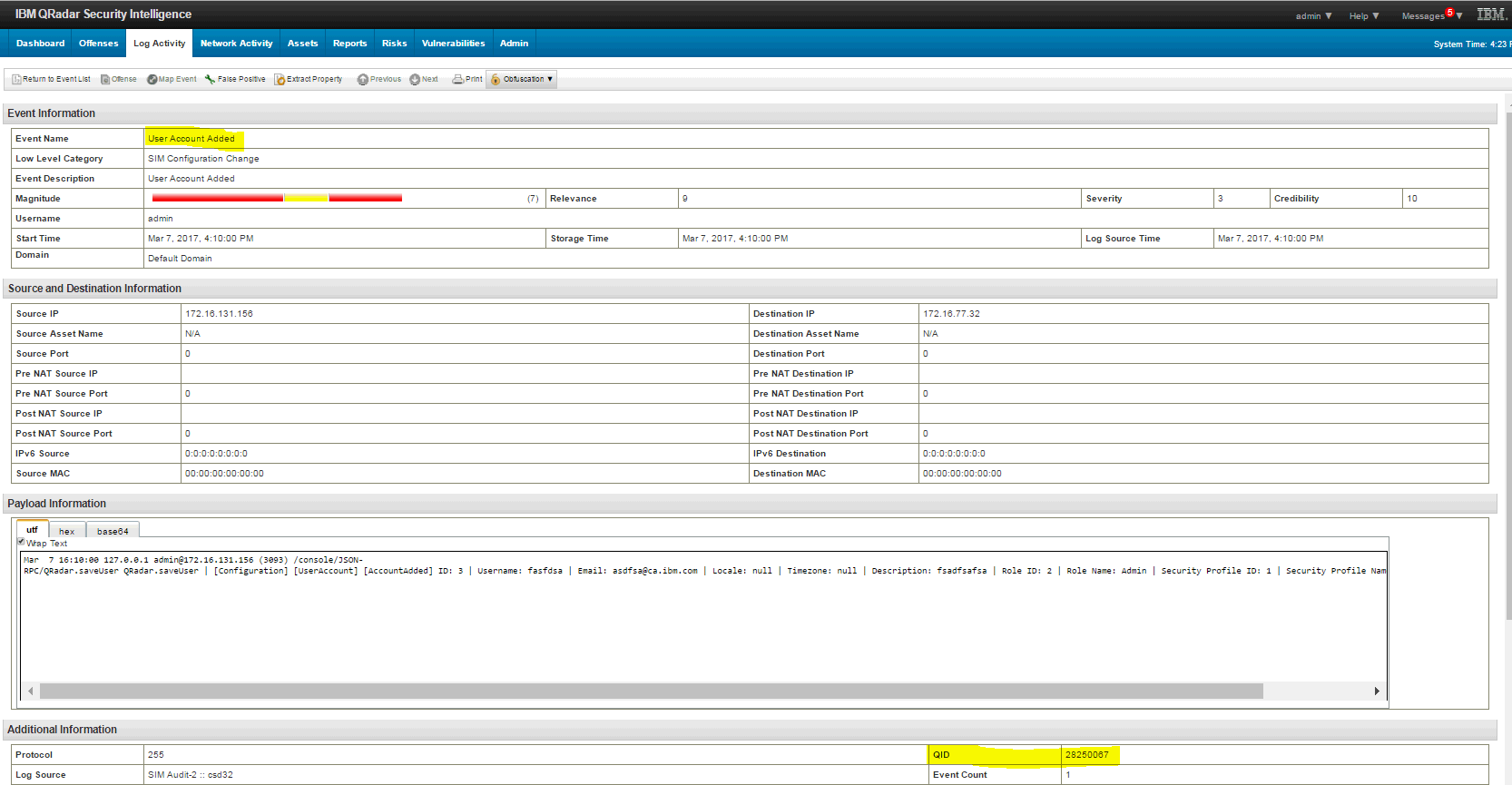Click the Log Source Time value

pos(1271,239)
